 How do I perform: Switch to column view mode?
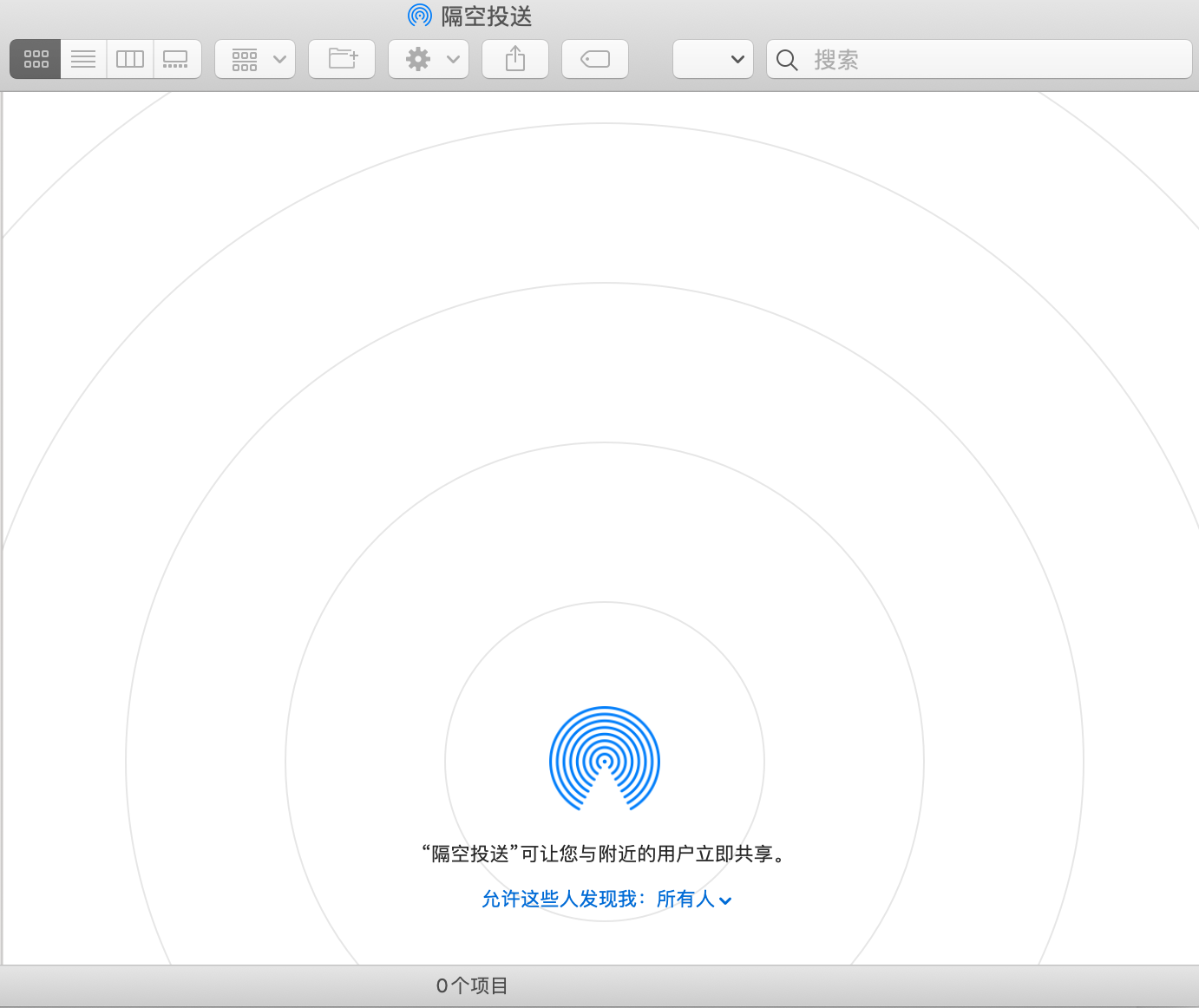130,59
